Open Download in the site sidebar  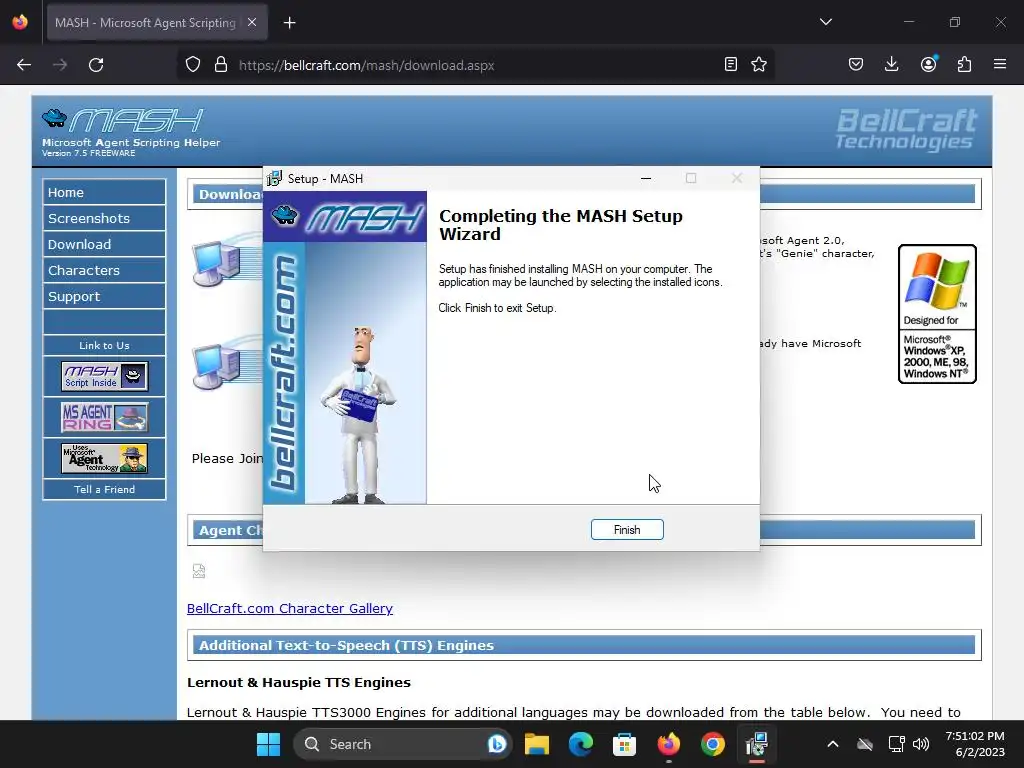[x=104, y=244]
